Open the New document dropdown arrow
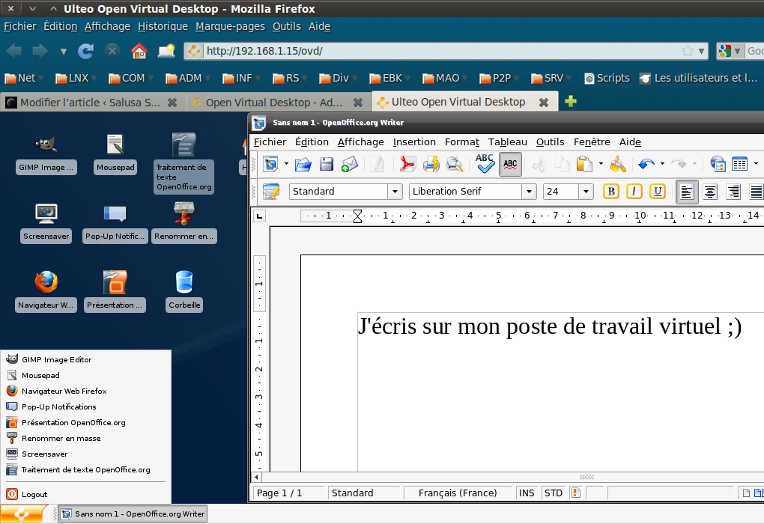 tap(286, 164)
